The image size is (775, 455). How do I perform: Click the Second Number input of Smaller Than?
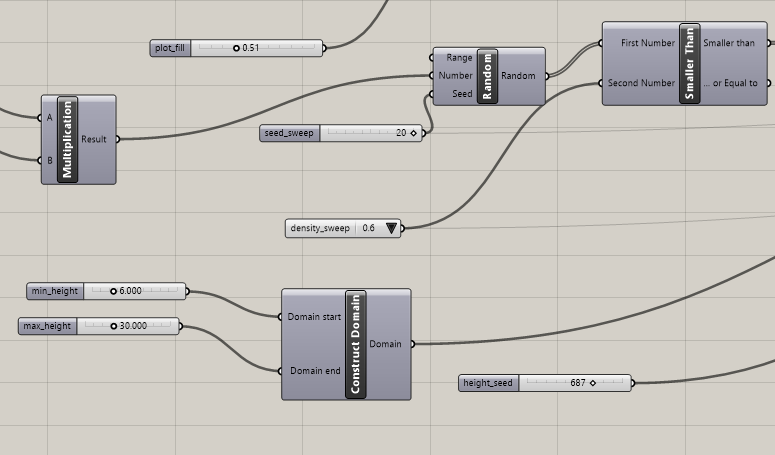coord(641,83)
